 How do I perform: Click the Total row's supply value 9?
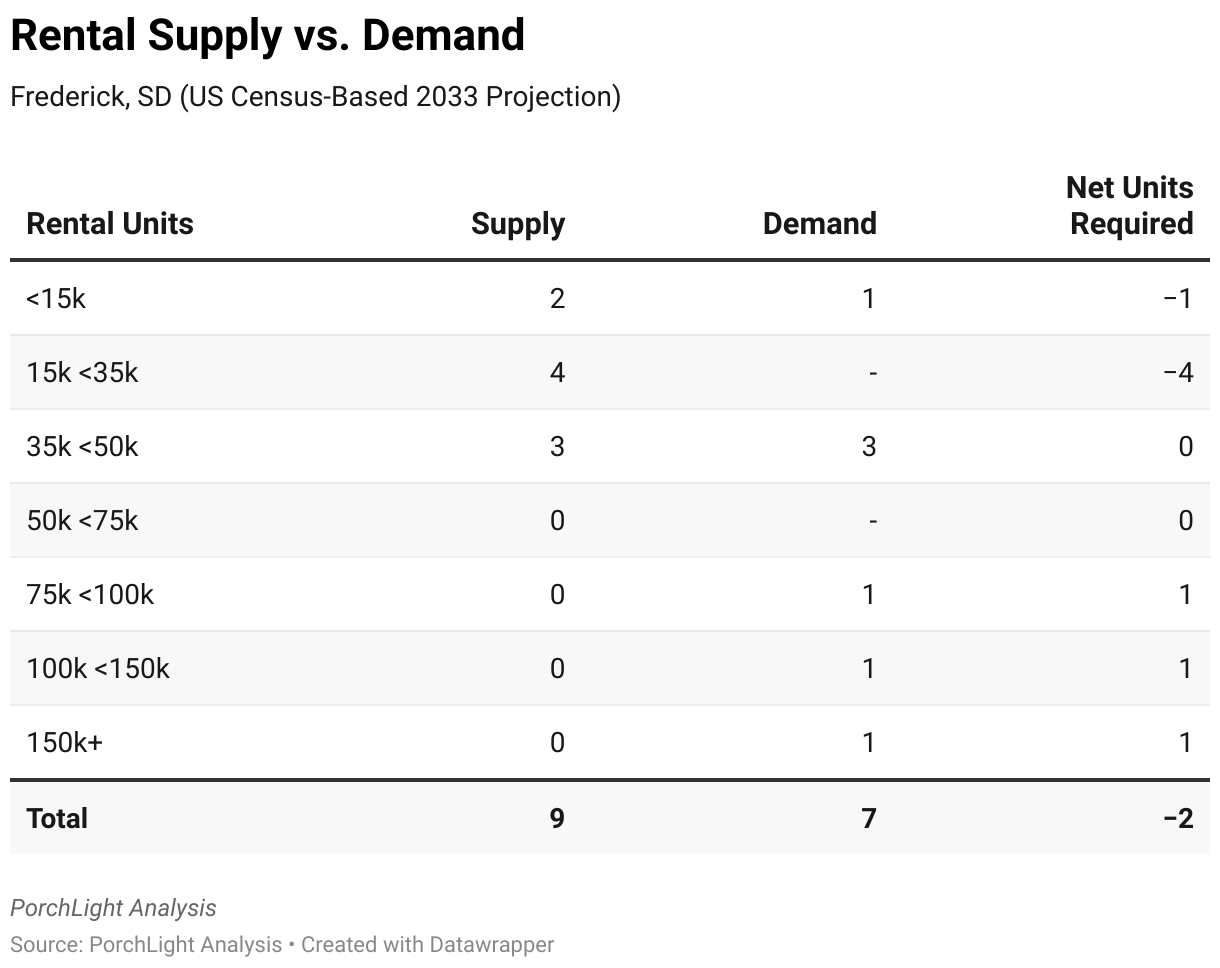pos(557,818)
